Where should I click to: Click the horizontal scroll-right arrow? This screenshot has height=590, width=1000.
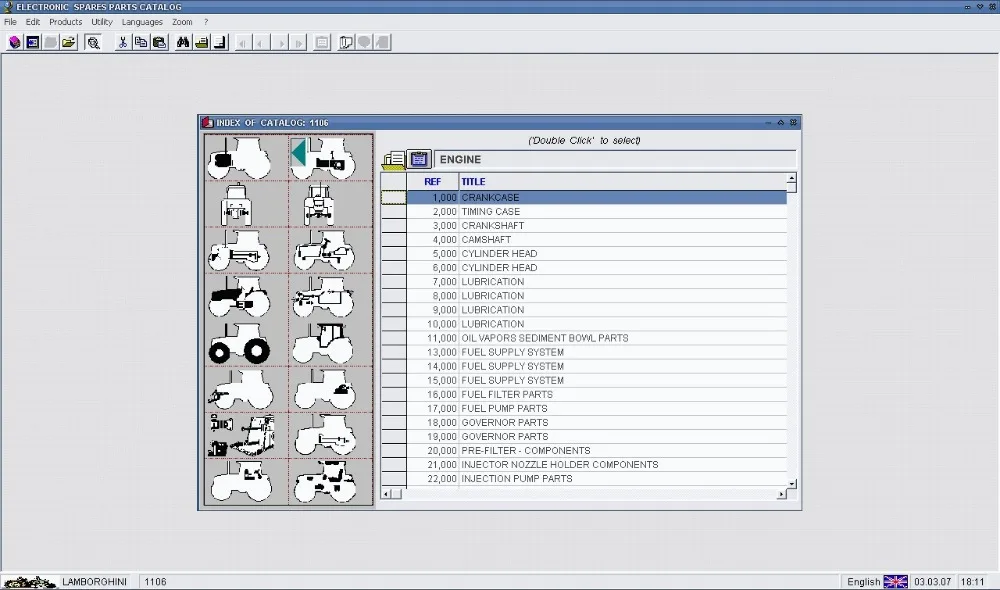pyautogui.click(x=781, y=494)
